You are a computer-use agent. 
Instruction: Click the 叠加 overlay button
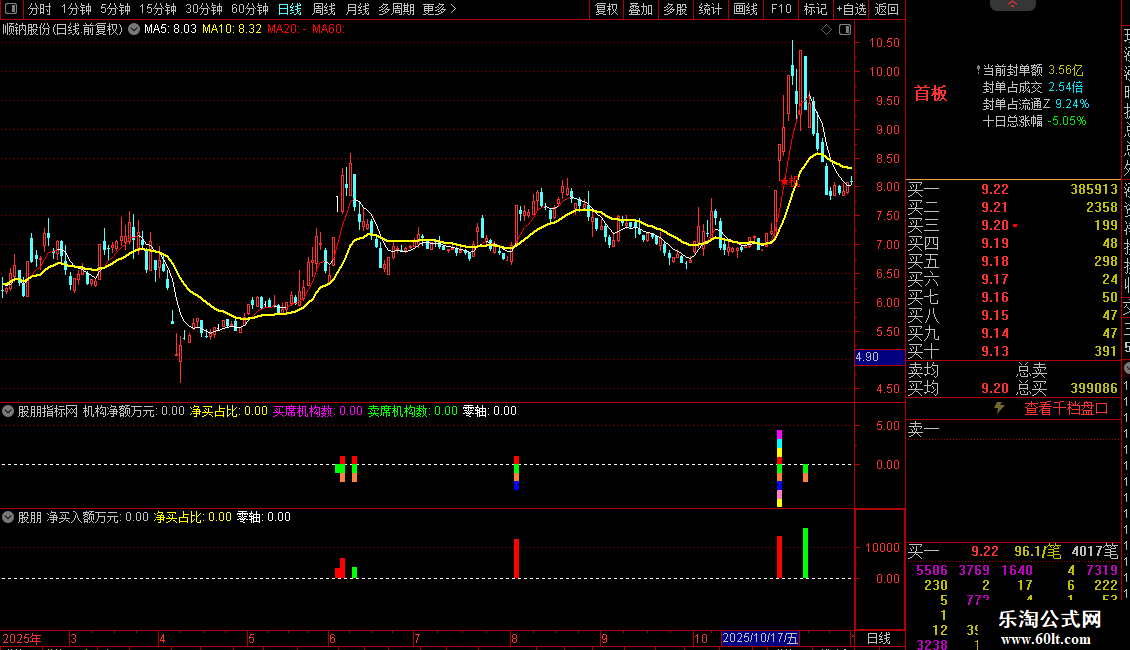tap(640, 9)
